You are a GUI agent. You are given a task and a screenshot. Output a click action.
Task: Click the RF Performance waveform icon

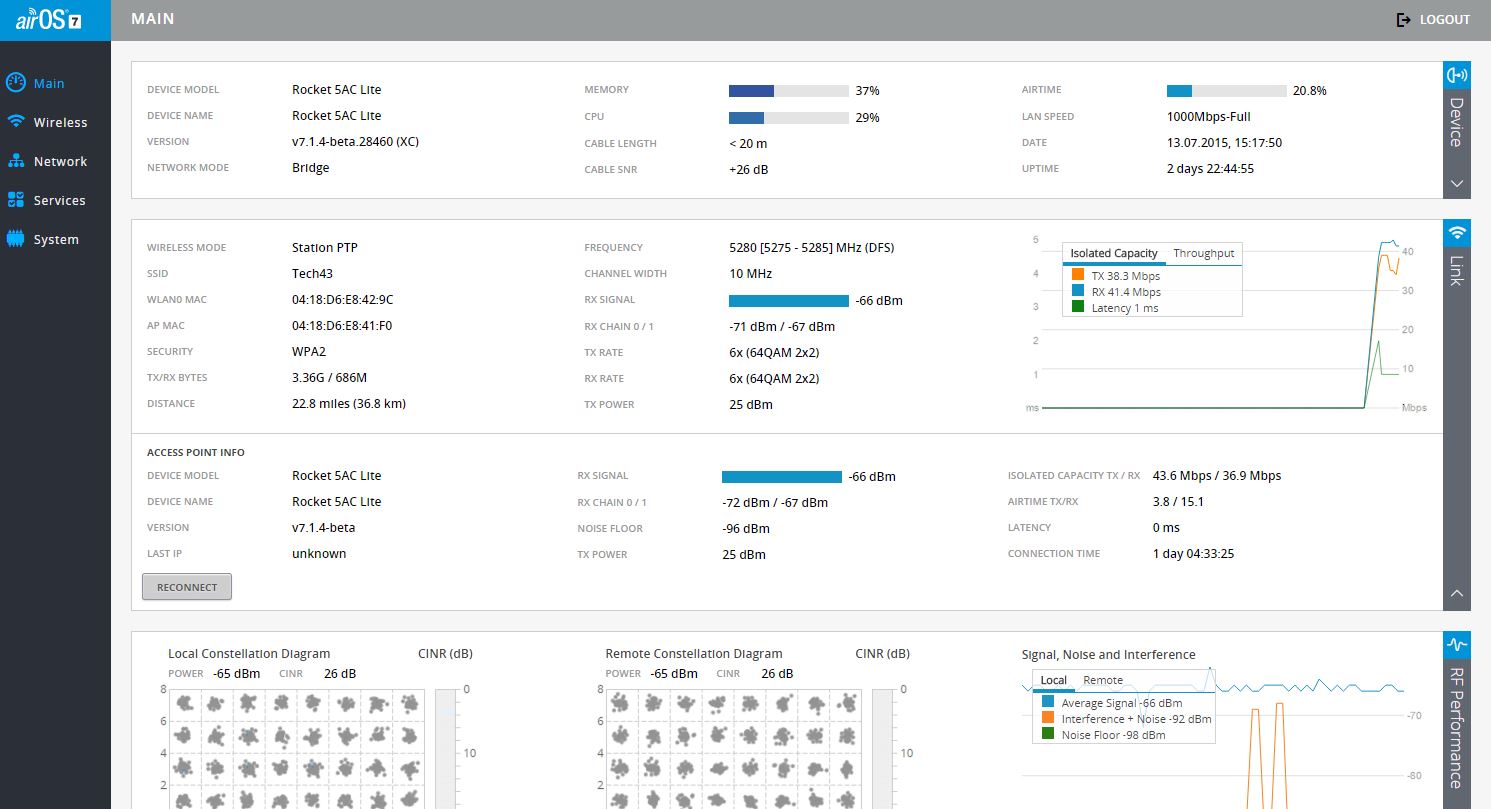[x=1457, y=645]
